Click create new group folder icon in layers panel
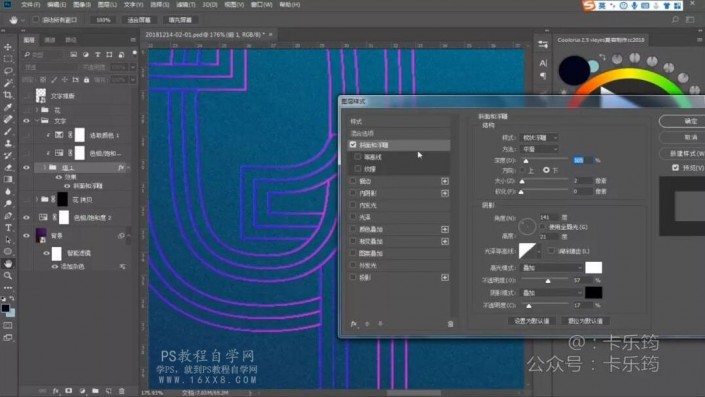Viewport: 705px width, 397px height. pos(95,391)
